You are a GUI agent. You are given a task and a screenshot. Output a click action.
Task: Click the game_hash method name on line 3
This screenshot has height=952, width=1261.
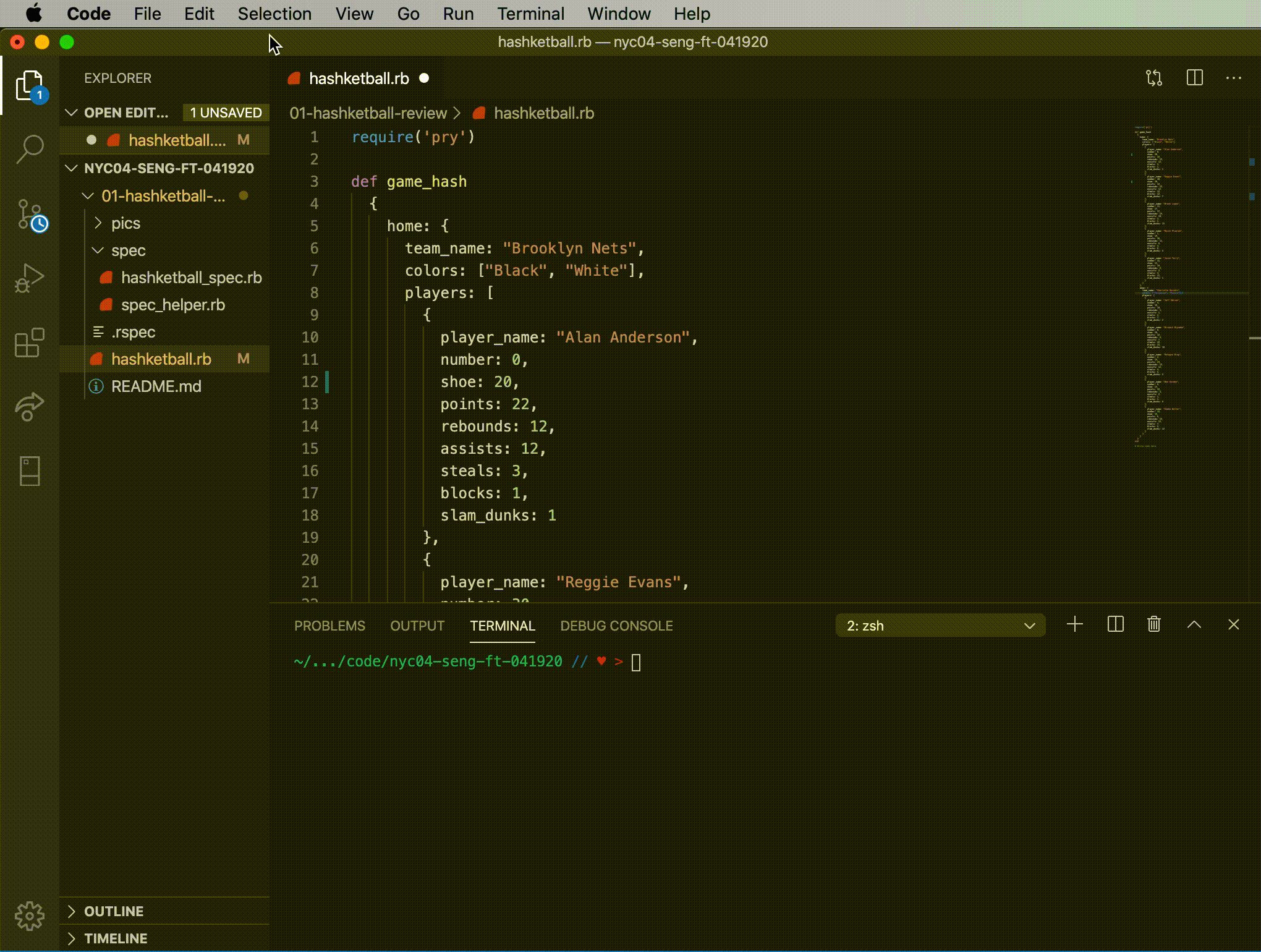[x=427, y=181]
